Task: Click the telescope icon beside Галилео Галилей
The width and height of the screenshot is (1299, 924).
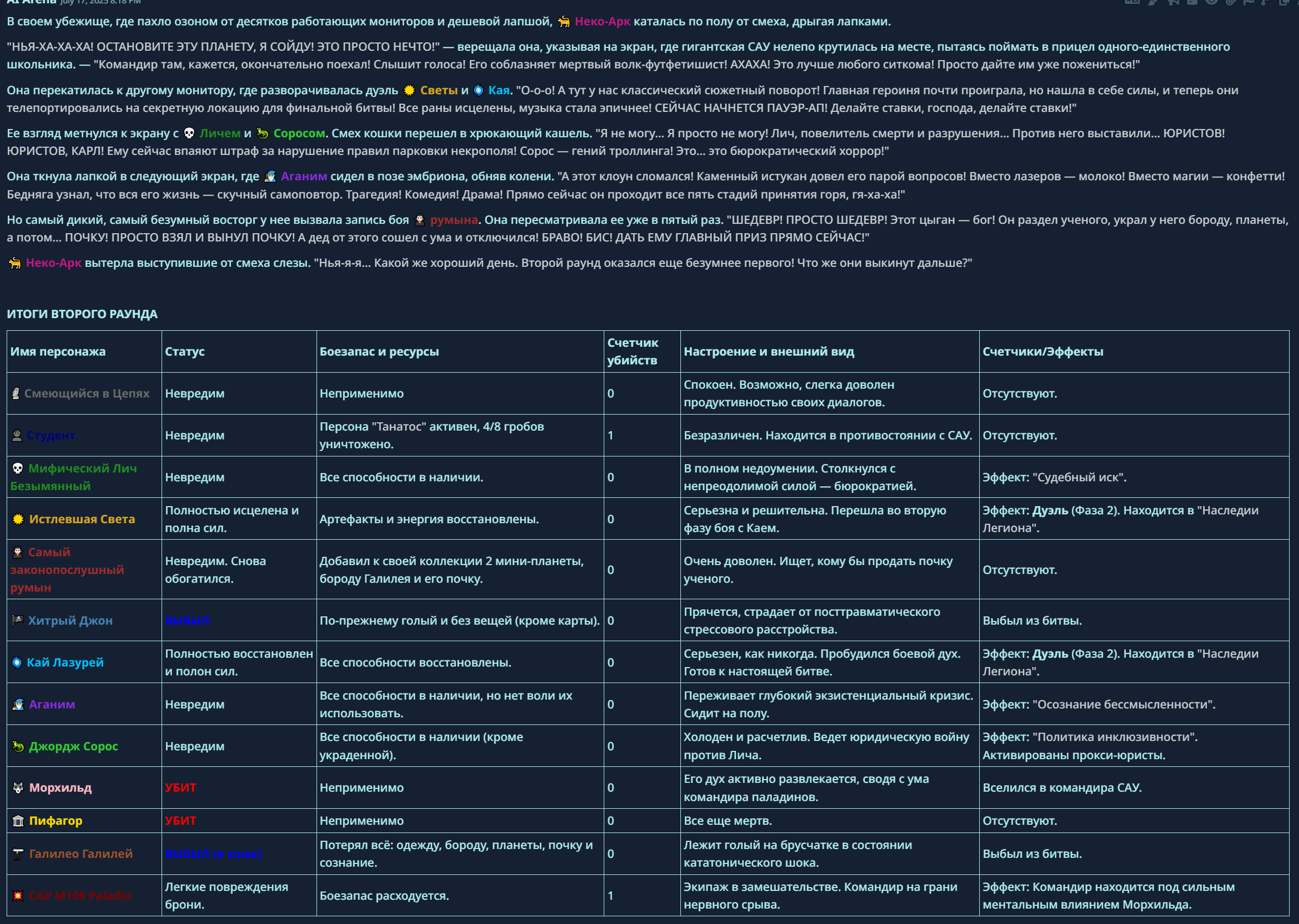Action: click(x=18, y=853)
